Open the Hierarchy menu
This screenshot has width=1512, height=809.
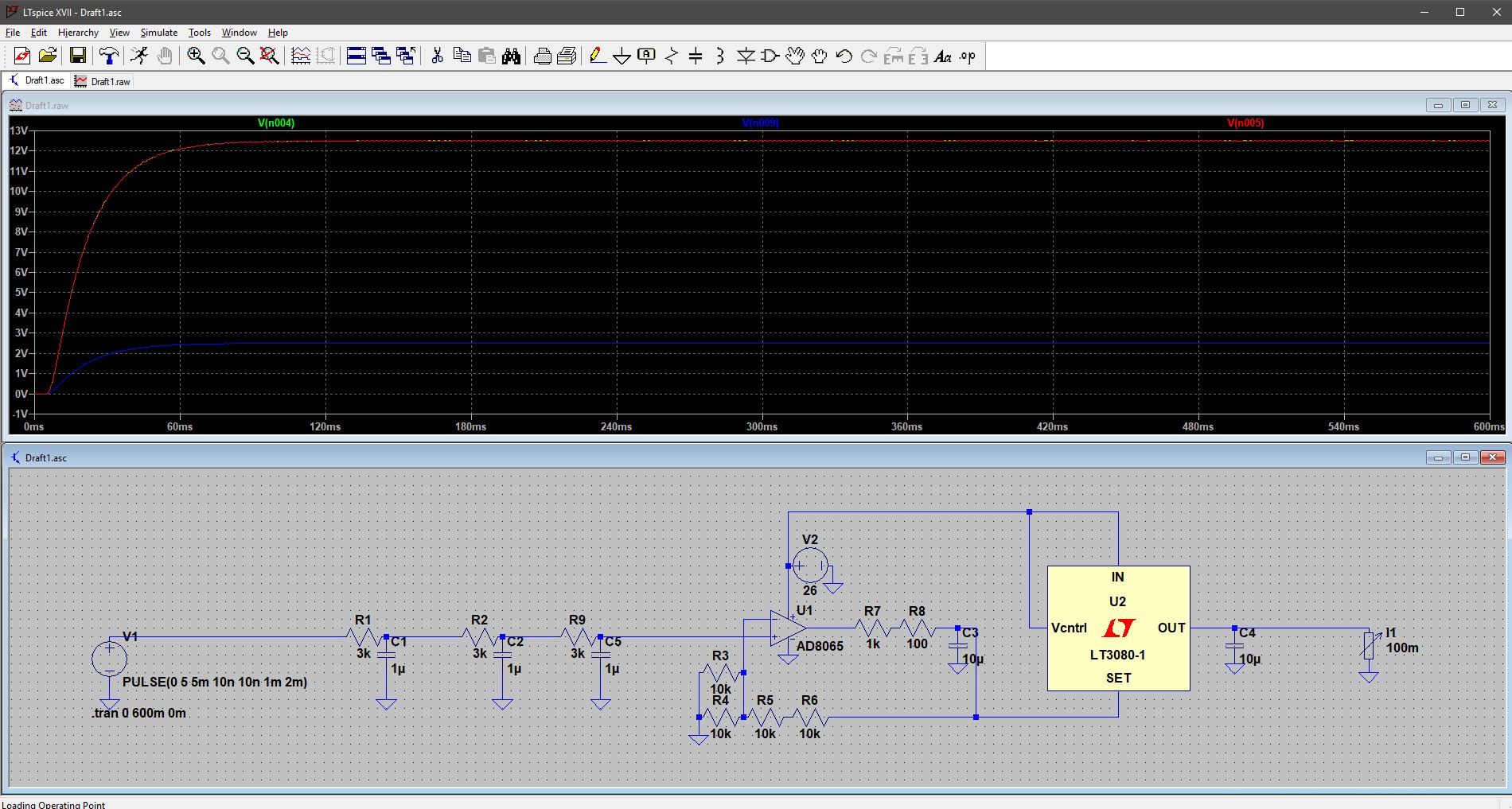[78, 33]
